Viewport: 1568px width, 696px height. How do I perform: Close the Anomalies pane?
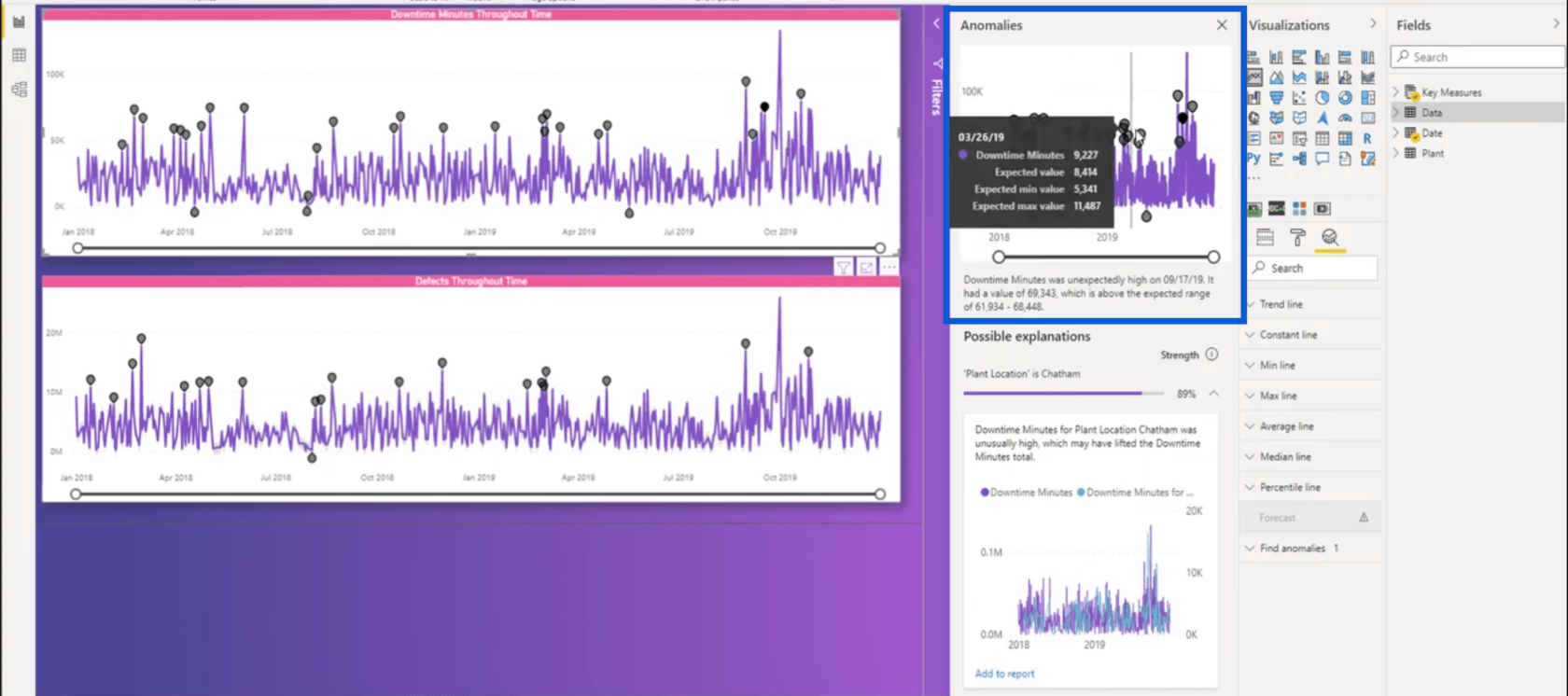point(1222,25)
